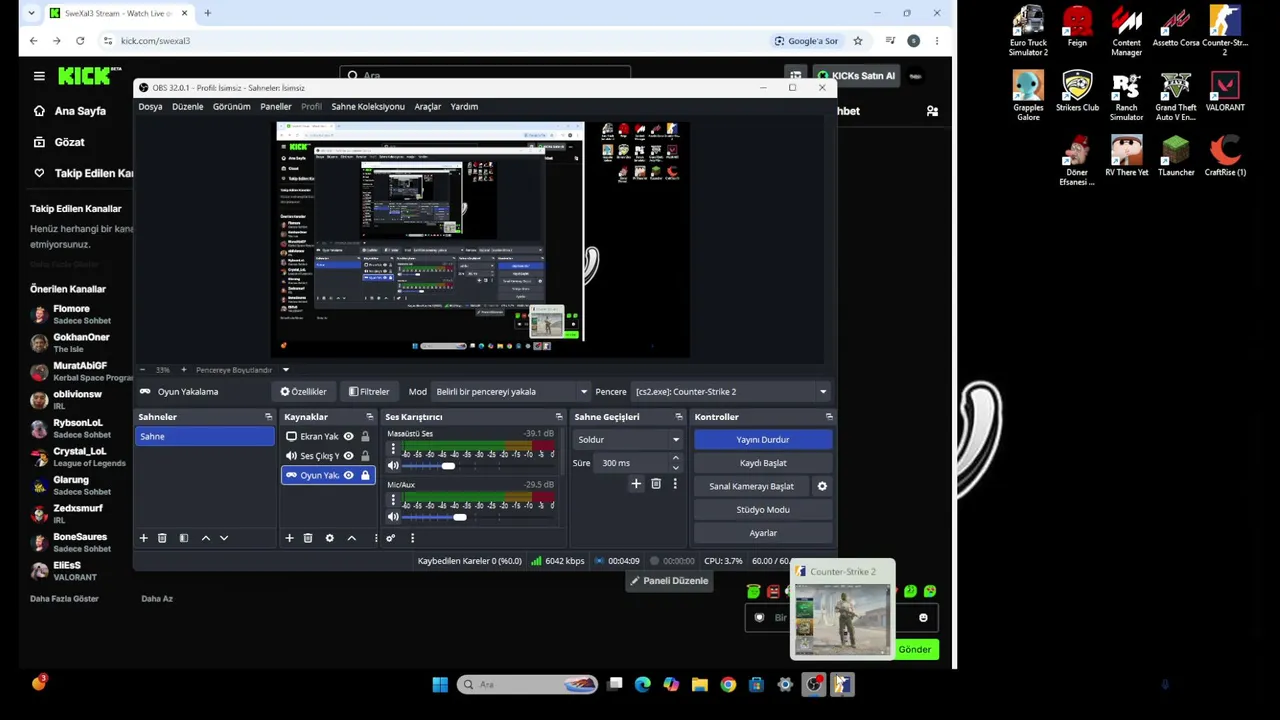Bookmark this page with star icon
The image size is (1280, 720).
pyautogui.click(x=858, y=41)
